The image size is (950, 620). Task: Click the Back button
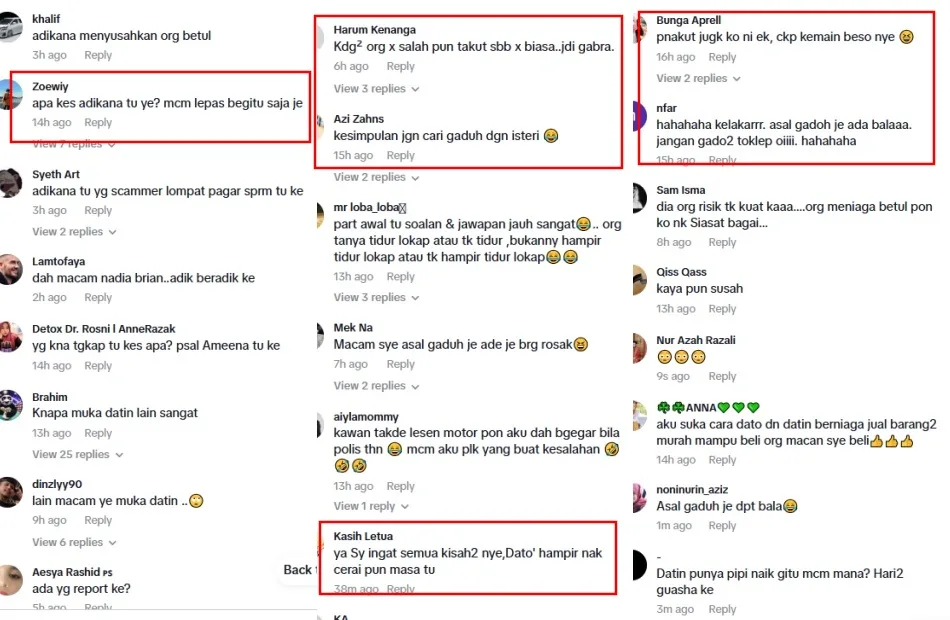(298, 570)
